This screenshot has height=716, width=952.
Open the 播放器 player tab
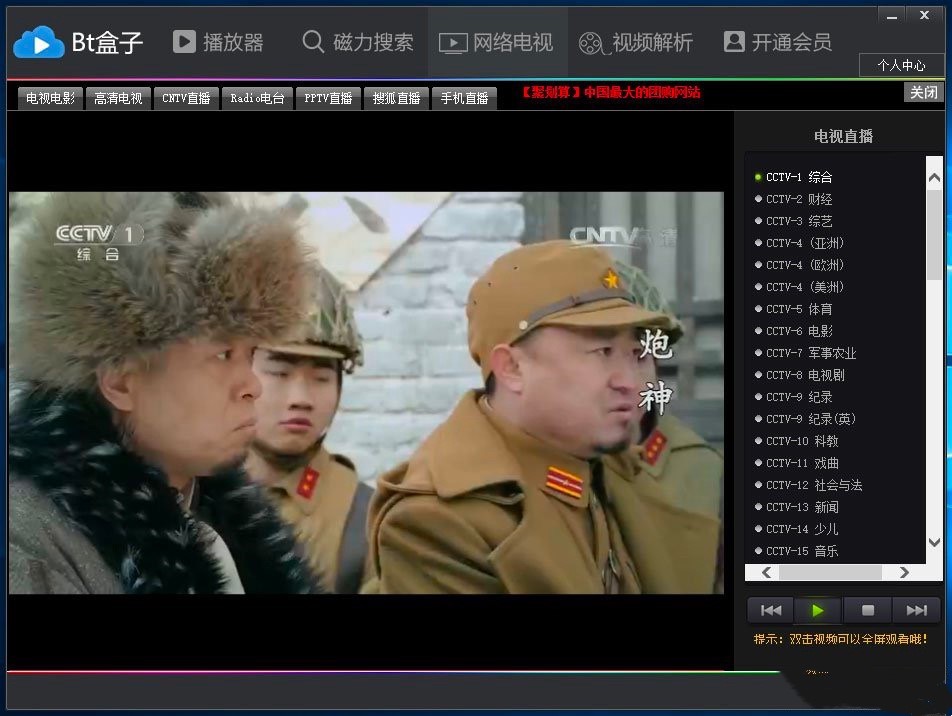(x=218, y=42)
